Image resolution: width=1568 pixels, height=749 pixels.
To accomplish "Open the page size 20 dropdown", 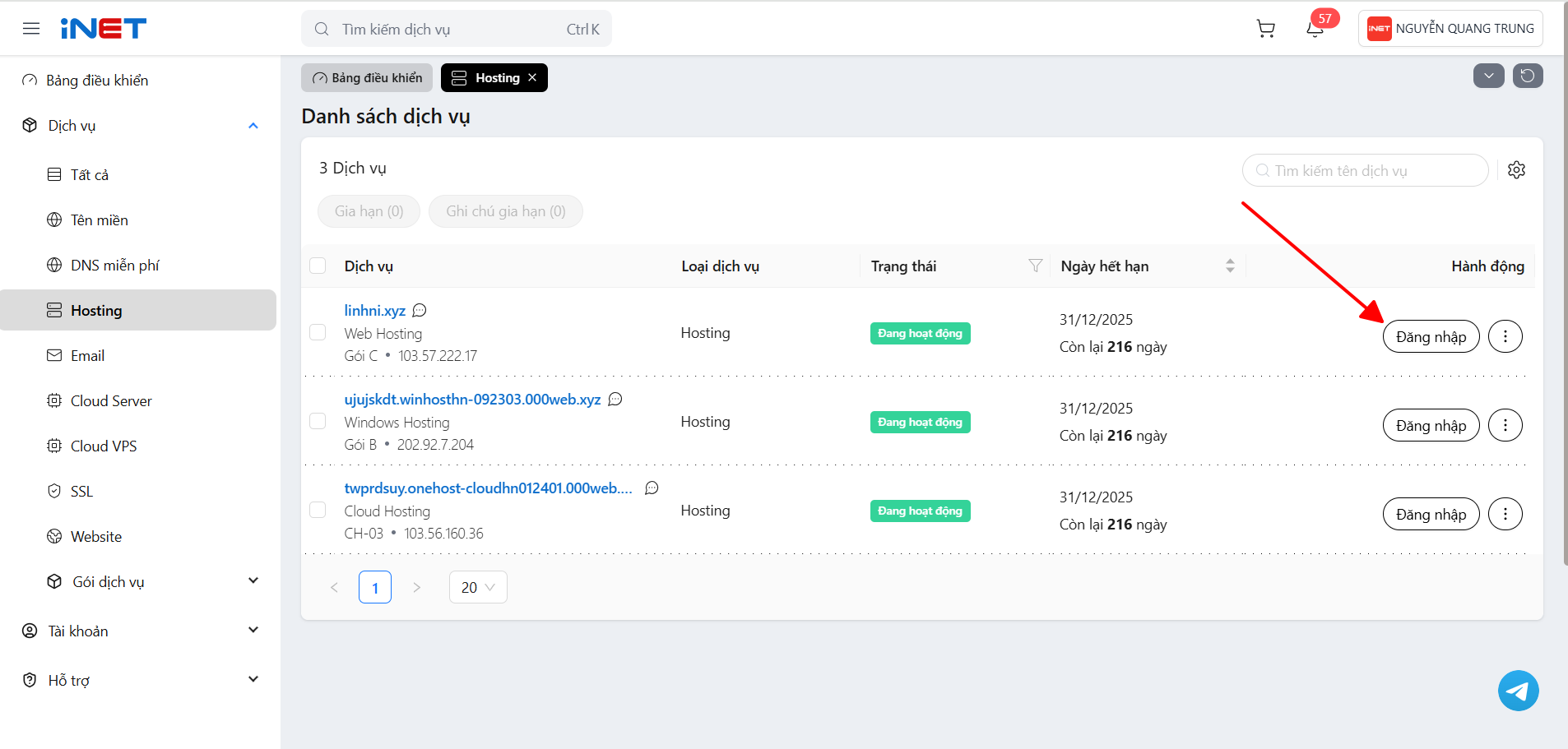I will click(x=478, y=587).
